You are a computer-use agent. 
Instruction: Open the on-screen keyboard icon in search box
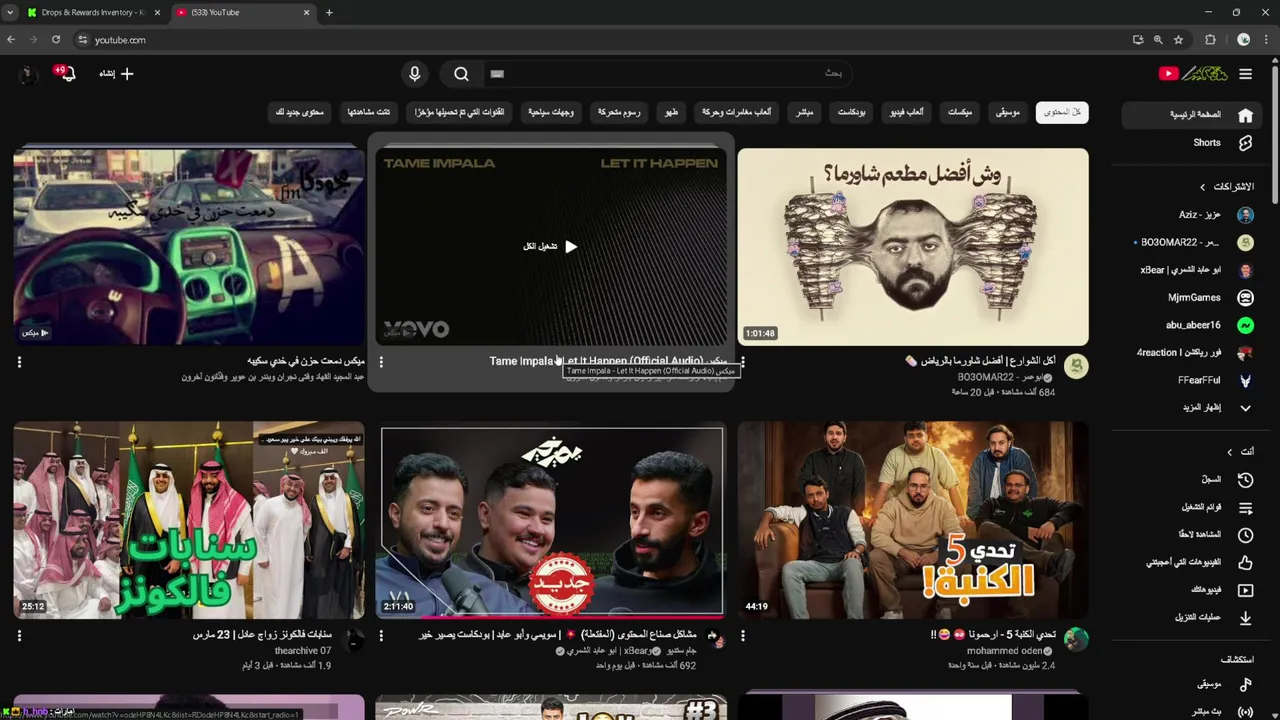pyautogui.click(x=497, y=73)
